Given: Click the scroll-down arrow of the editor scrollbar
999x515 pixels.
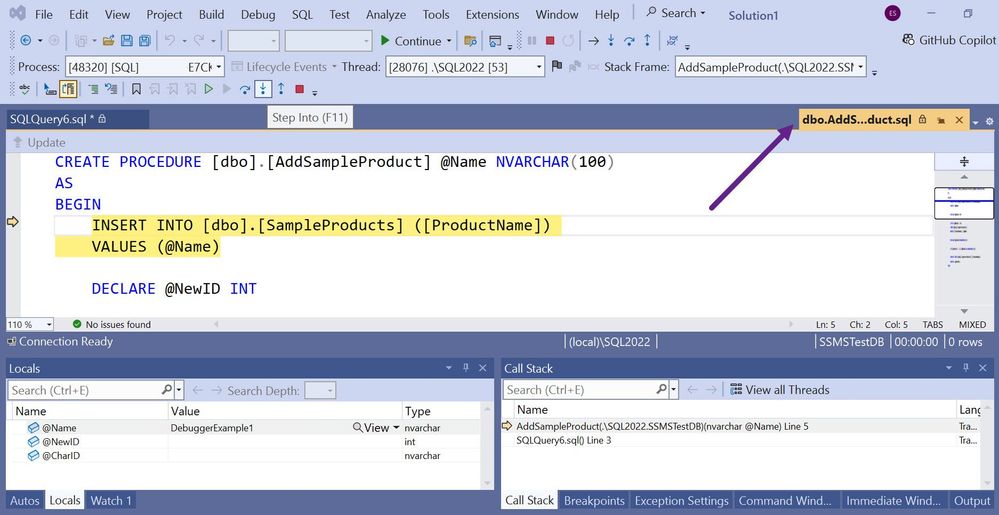Looking at the screenshot, I should click(x=964, y=311).
